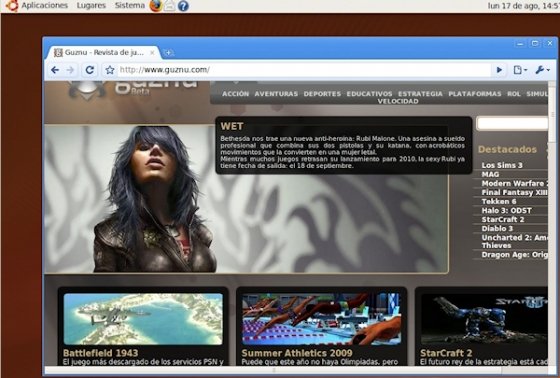Open Dragon Age in Destacados
The image size is (560, 378).
(515, 255)
